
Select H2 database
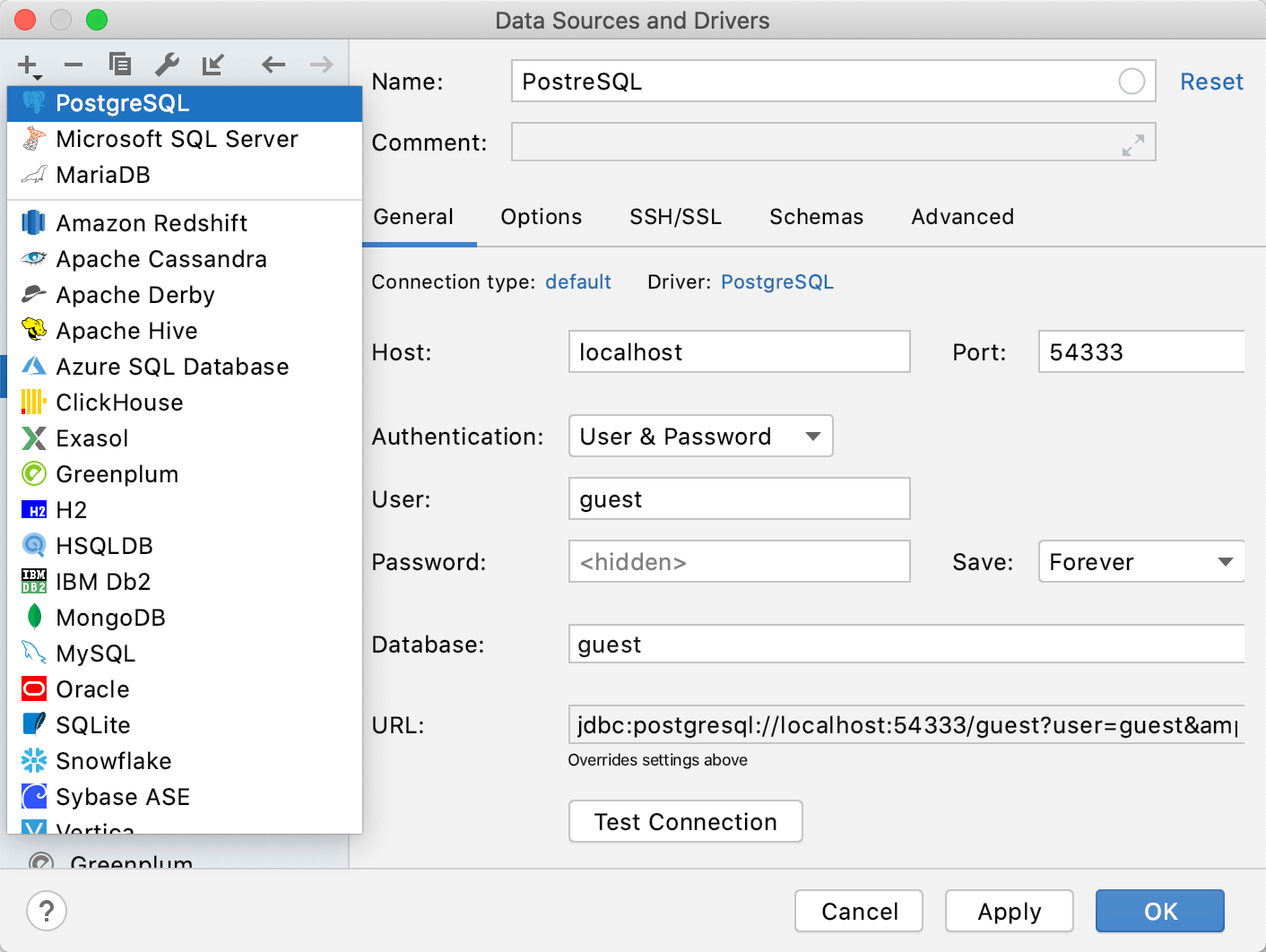185,510
